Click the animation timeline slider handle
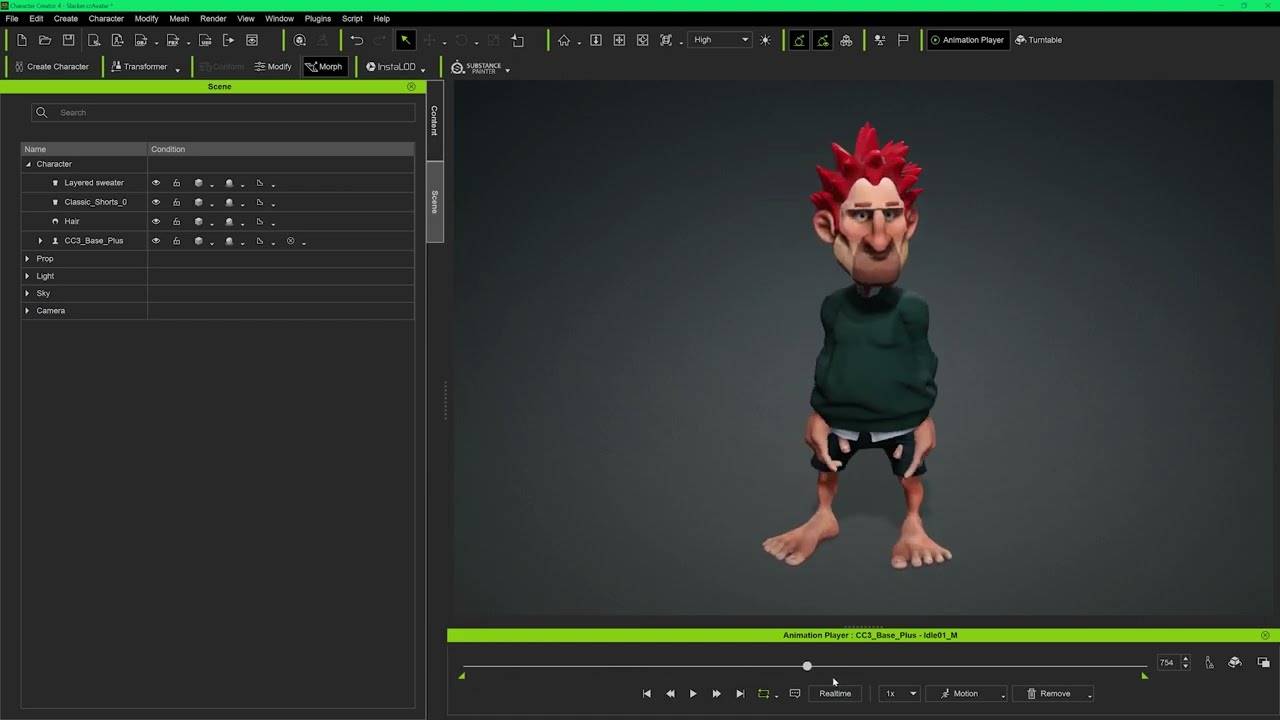Viewport: 1280px width, 720px height. click(x=807, y=666)
